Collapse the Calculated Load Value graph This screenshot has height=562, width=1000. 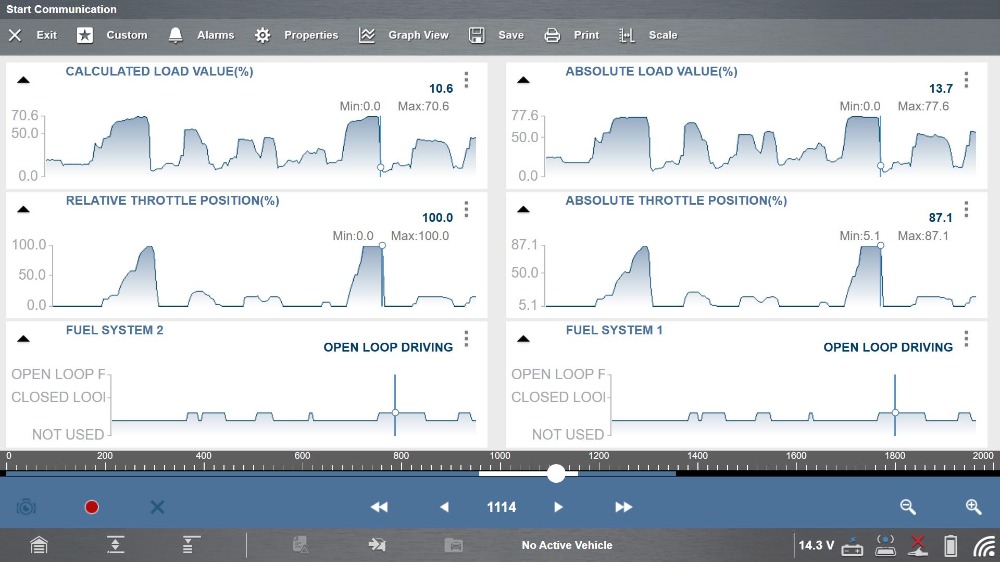click(x=23, y=80)
